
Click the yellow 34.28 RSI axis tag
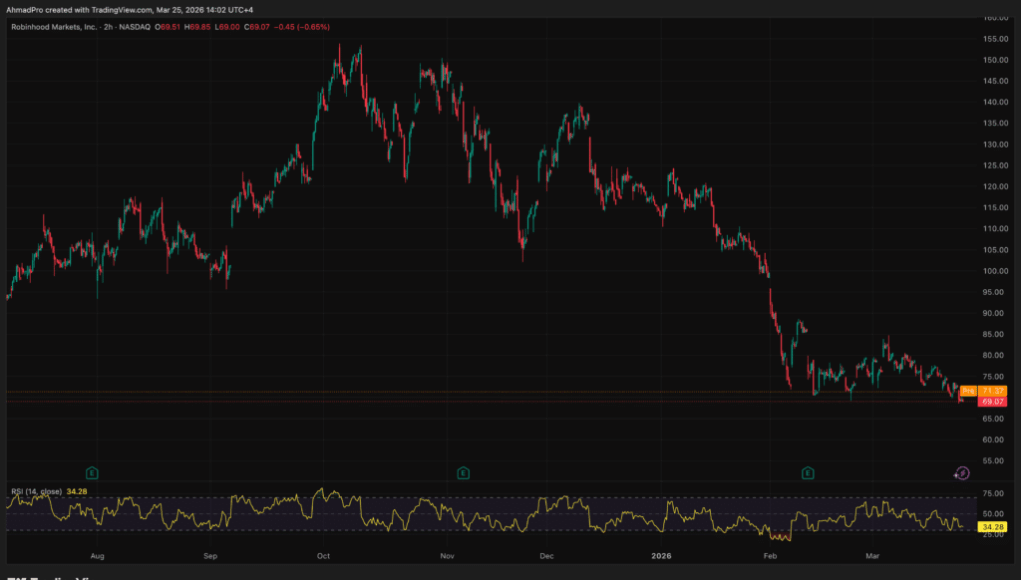point(992,526)
